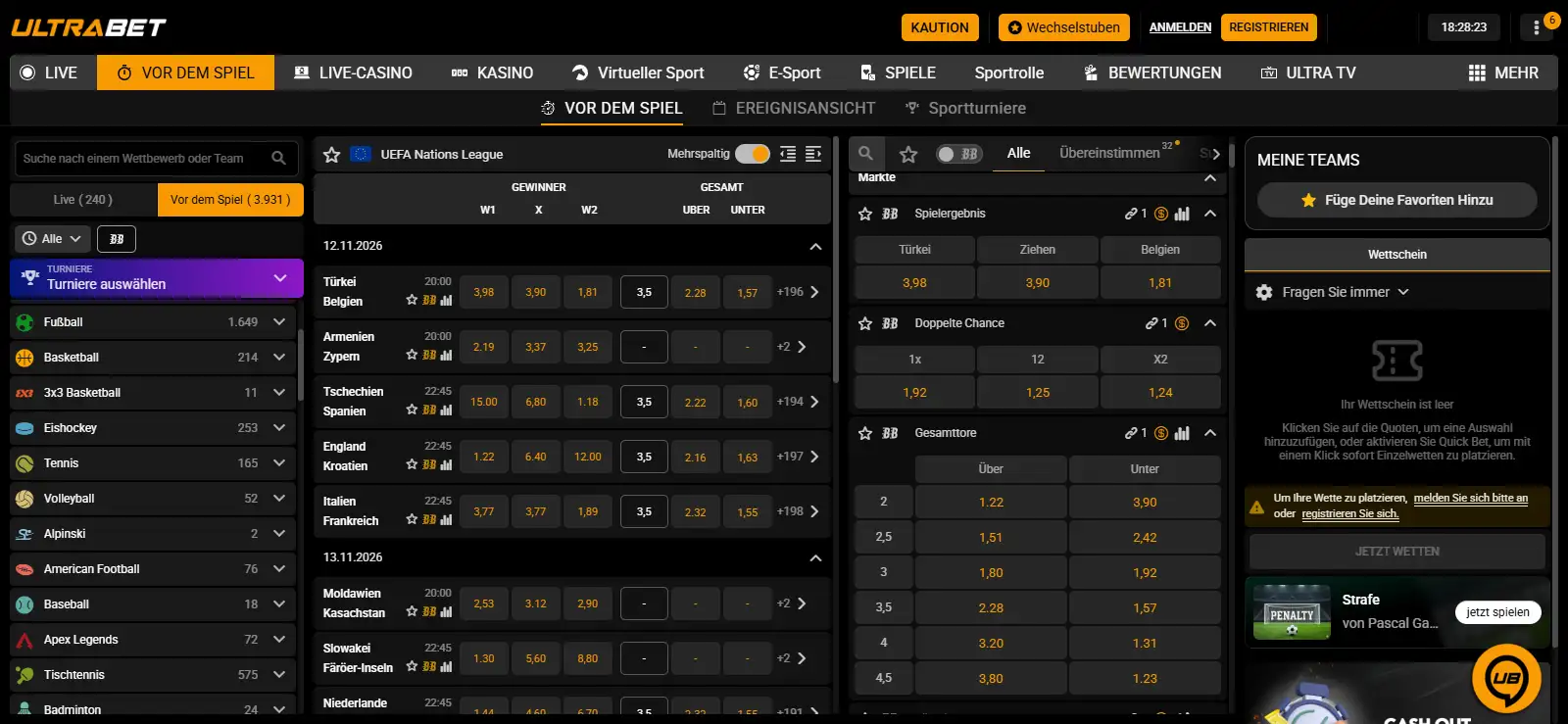Click the search magnifier in competition search
Viewport: 1568px width, 724px height.
point(279,158)
